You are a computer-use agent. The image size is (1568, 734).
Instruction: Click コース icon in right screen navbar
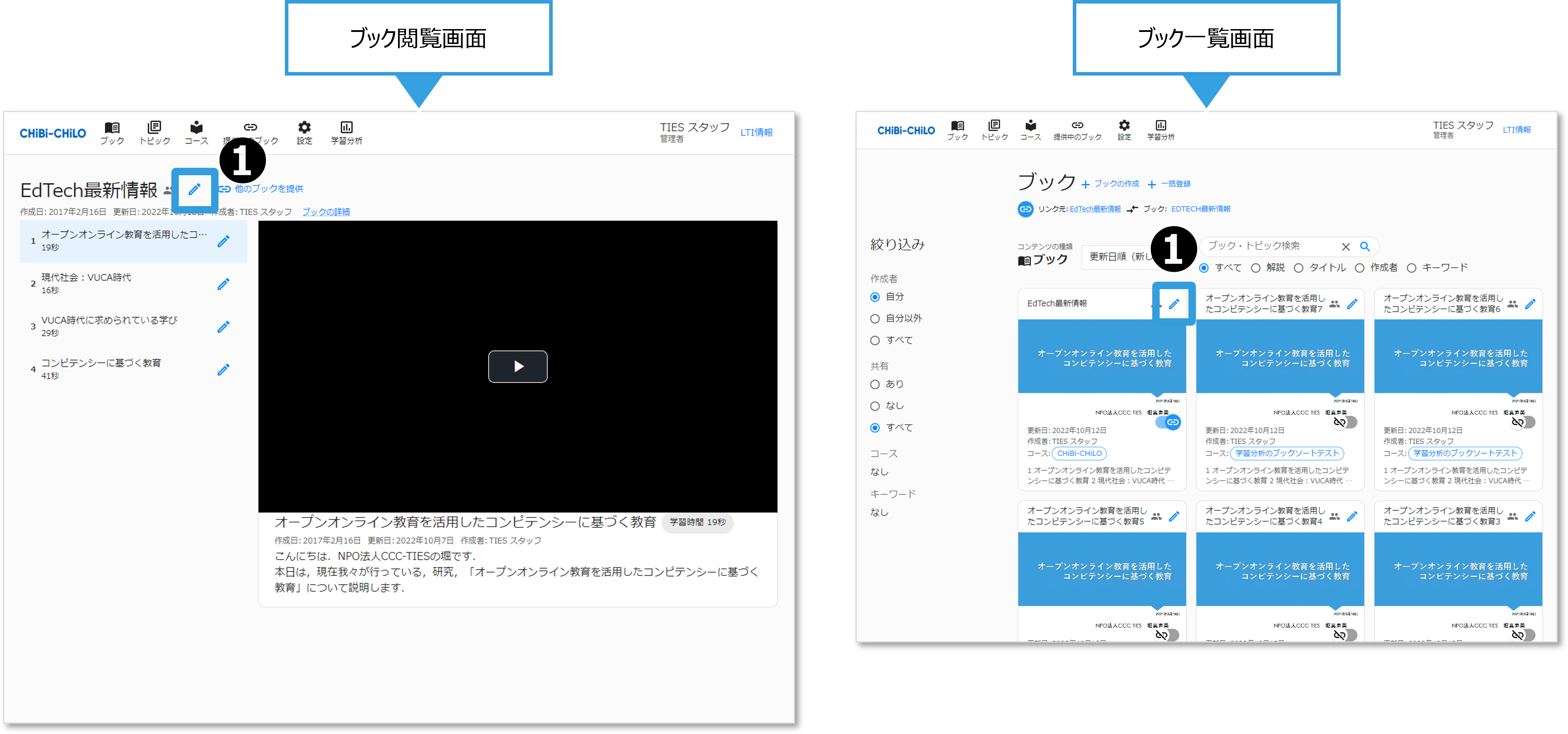(x=1030, y=129)
